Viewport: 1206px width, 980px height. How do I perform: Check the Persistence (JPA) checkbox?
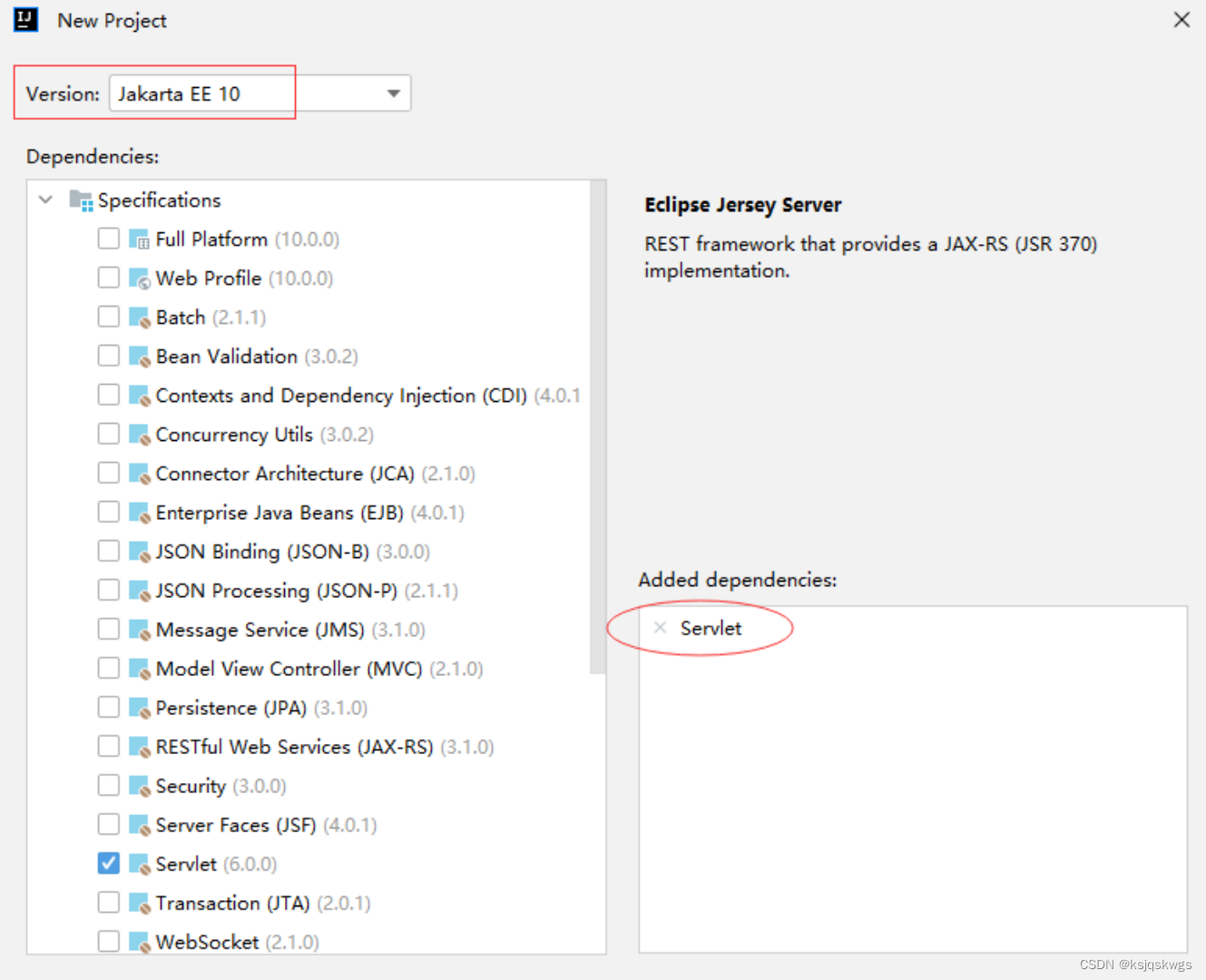click(x=109, y=707)
